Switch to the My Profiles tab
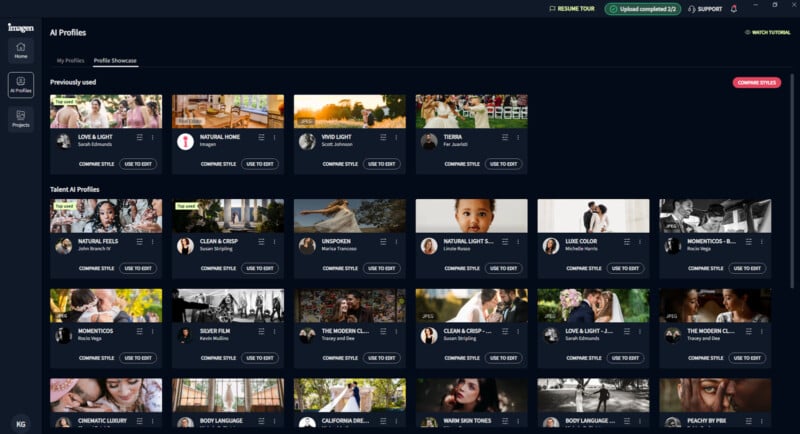Screen dimensions: 800x434 click(x=70, y=61)
